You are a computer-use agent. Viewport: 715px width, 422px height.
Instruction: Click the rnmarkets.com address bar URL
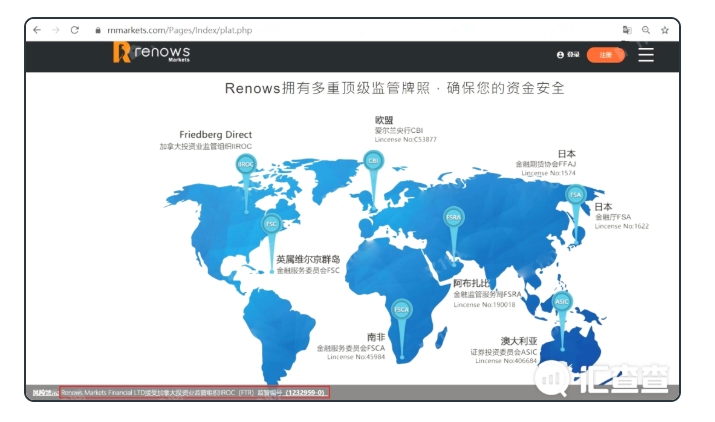180,30
